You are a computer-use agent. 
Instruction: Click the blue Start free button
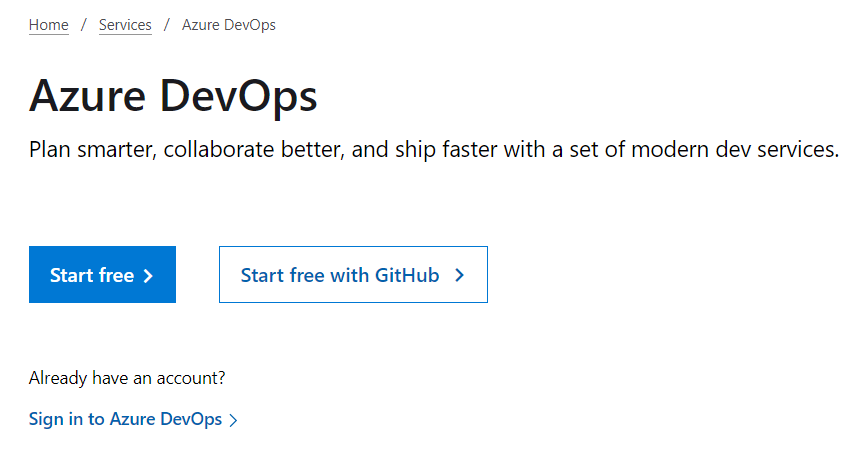coord(102,275)
